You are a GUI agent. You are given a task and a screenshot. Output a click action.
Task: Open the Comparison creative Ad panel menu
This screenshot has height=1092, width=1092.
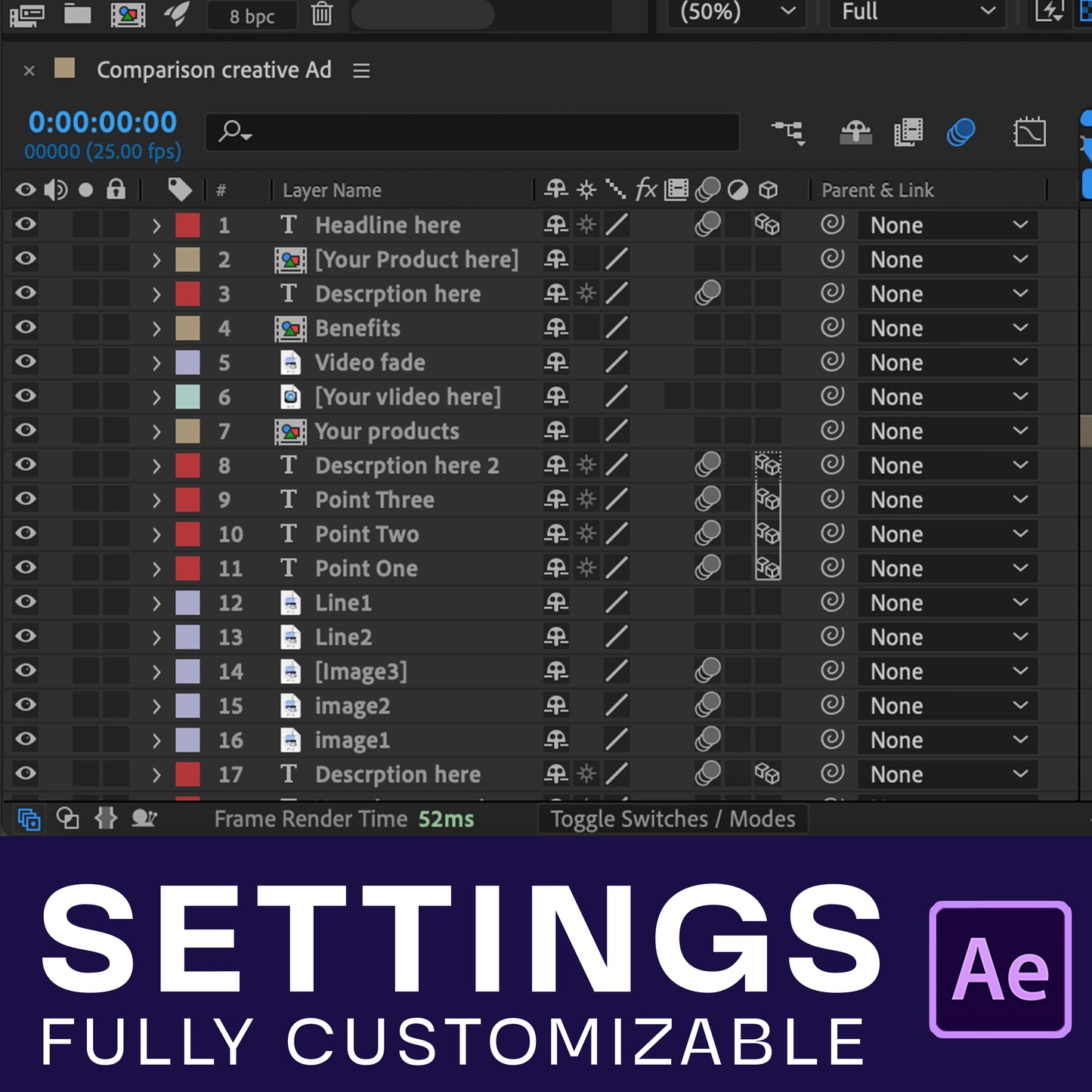pos(361,70)
